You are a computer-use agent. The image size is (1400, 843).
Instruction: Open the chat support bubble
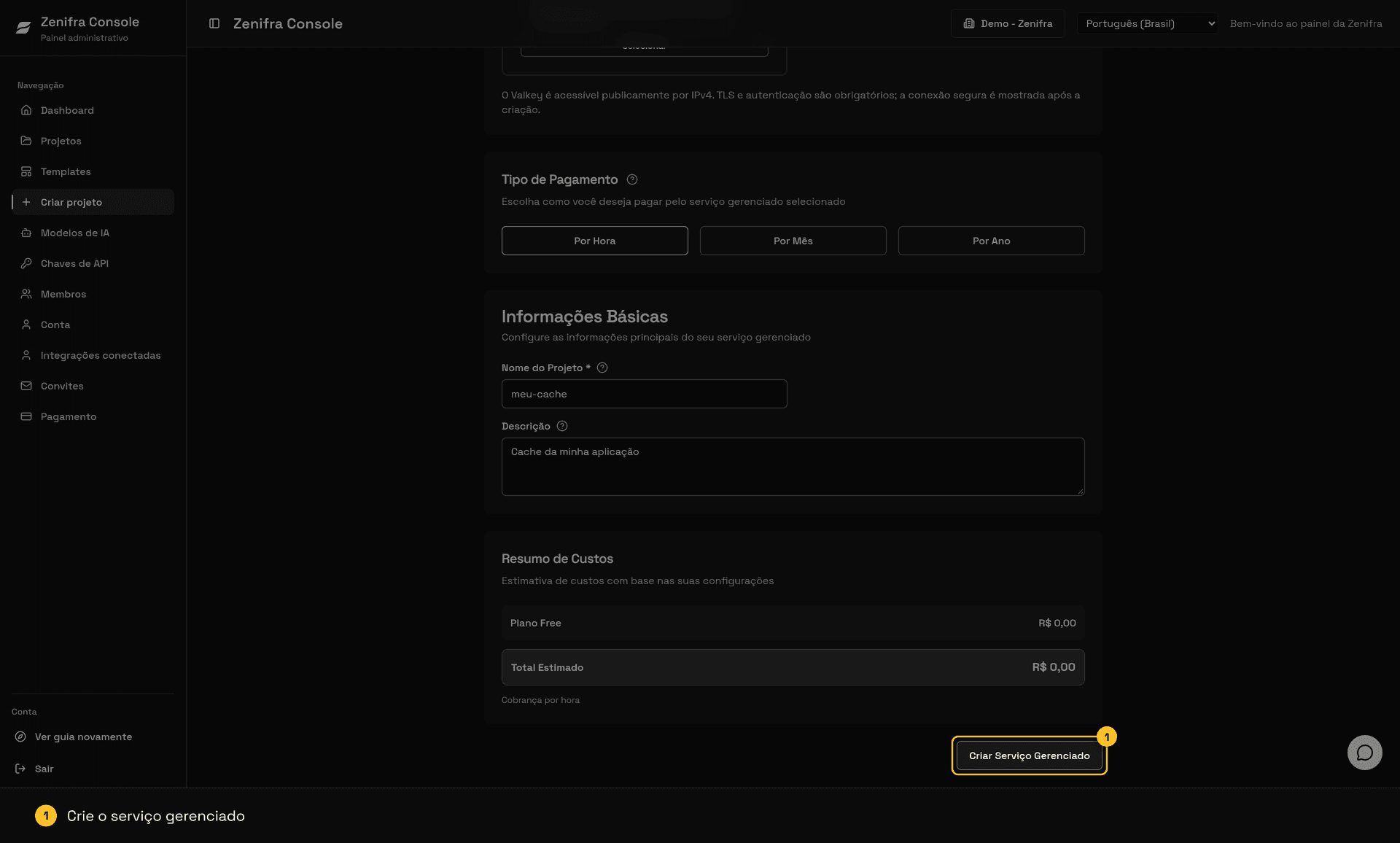coord(1364,753)
